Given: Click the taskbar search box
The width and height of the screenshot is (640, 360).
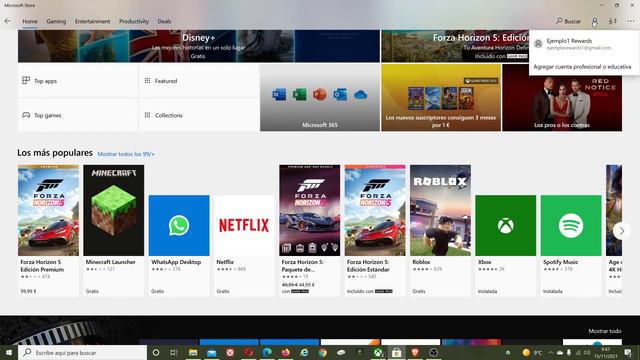Looking at the screenshot, I should tap(82, 353).
